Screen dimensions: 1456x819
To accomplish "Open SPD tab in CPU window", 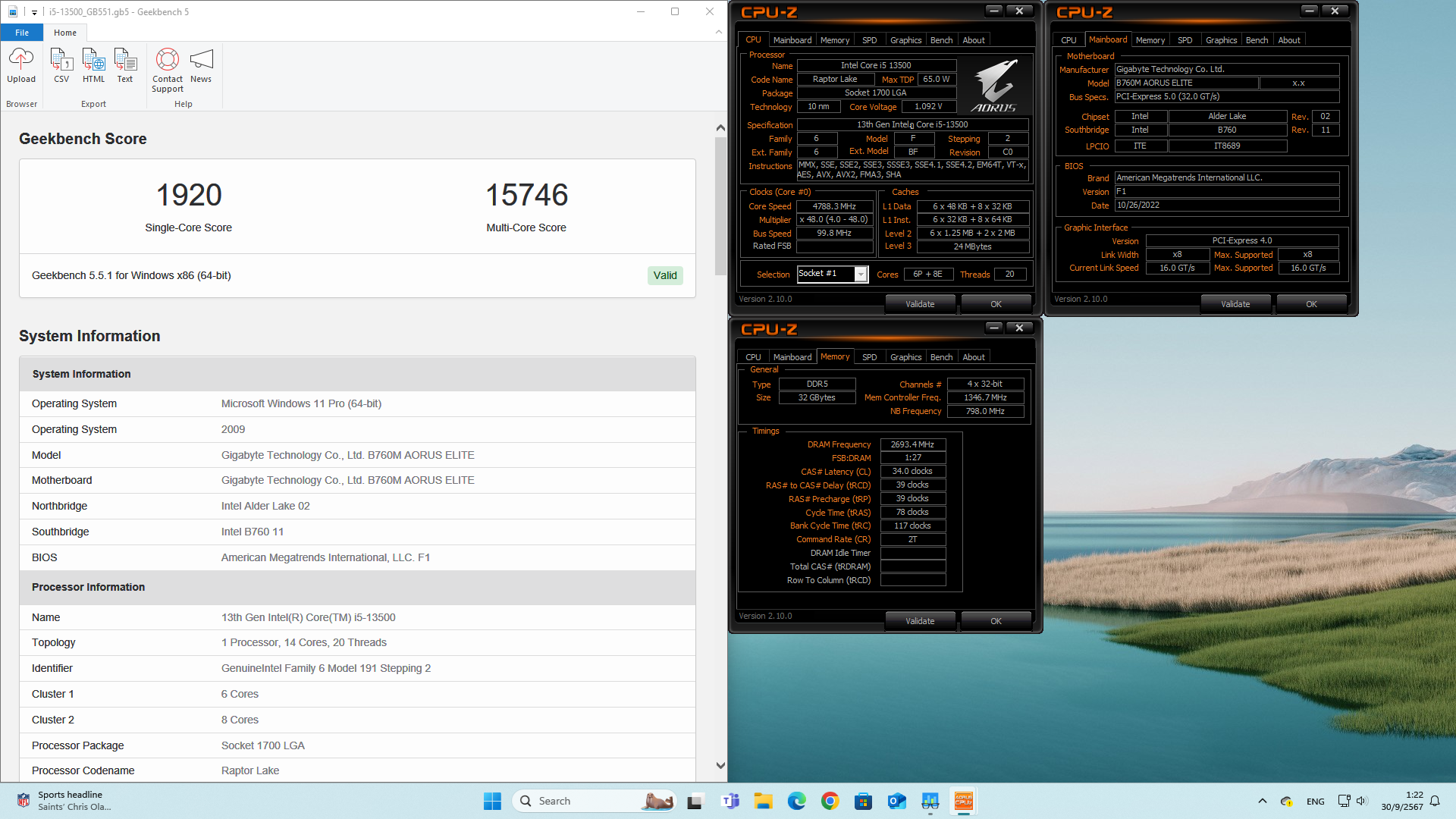I will 870,40.
